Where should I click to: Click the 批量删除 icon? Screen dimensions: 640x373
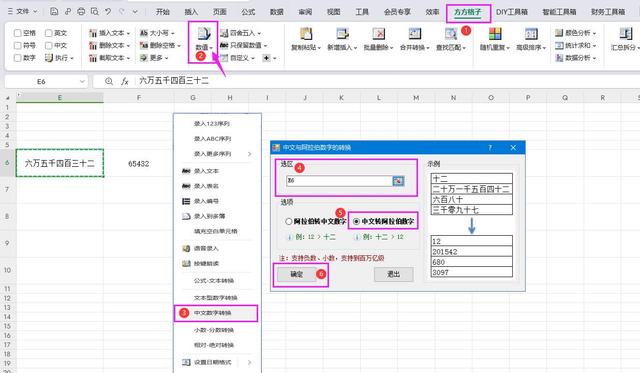point(378,34)
